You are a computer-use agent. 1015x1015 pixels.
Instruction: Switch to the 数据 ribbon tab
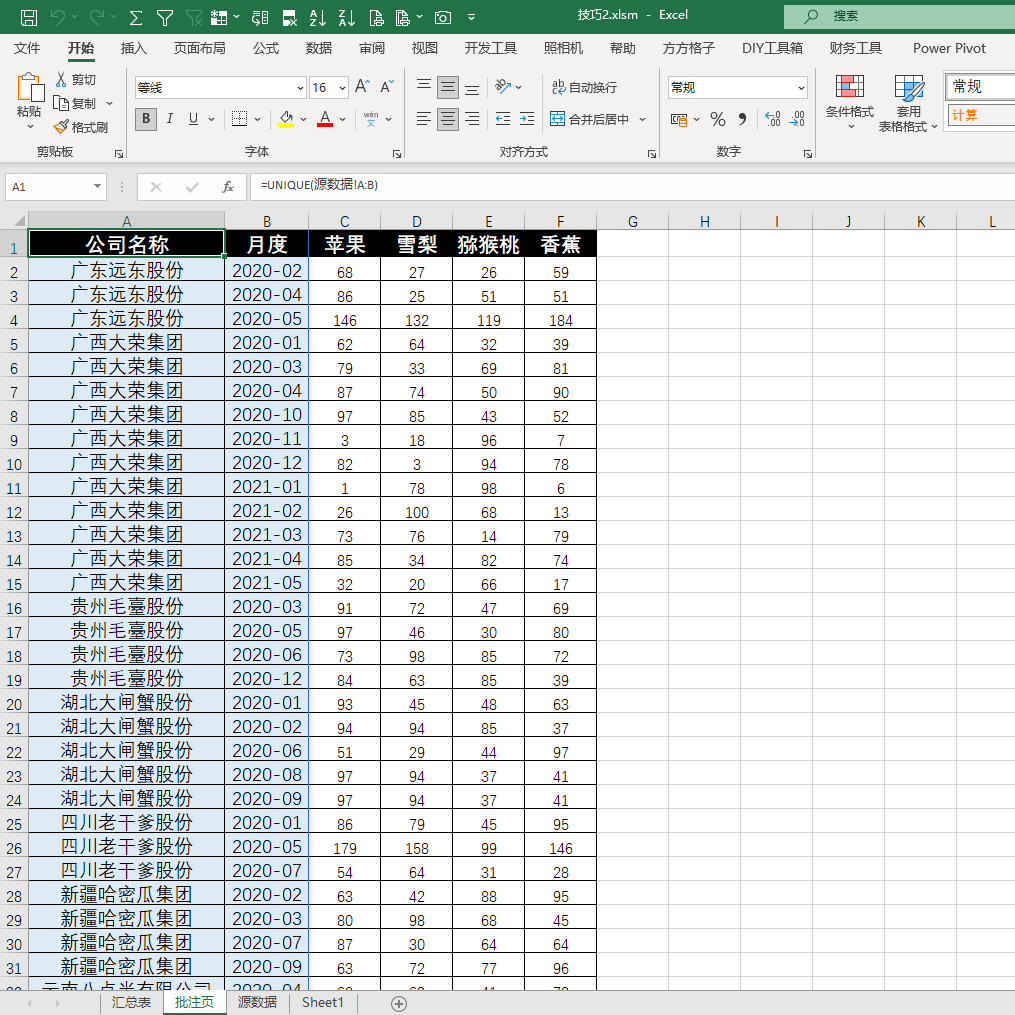(x=318, y=48)
